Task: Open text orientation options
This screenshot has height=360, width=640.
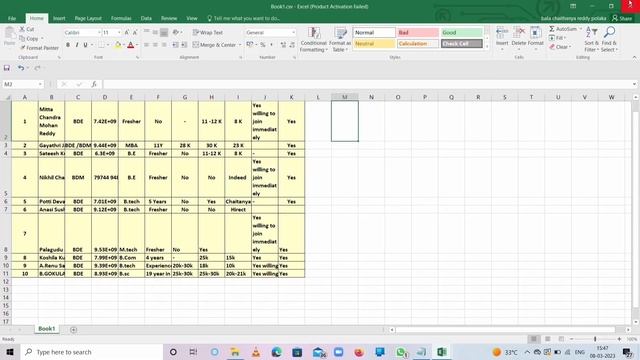Action: [176, 32]
